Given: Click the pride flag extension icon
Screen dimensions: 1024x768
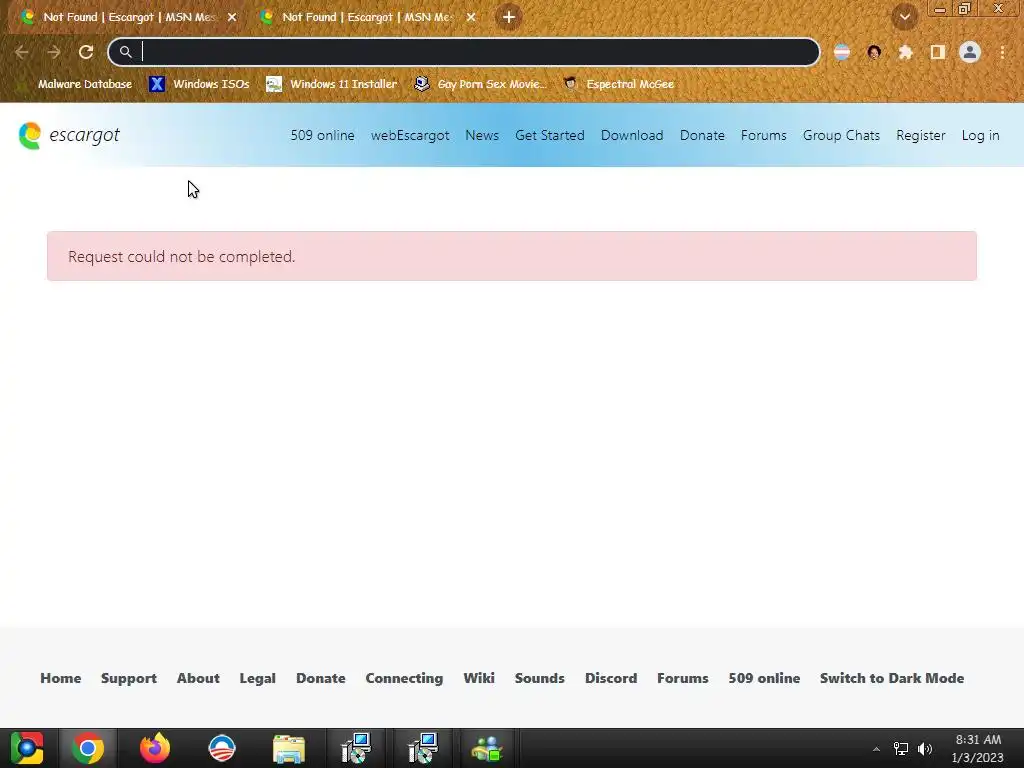Looking at the screenshot, I should click(x=842, y=52).
